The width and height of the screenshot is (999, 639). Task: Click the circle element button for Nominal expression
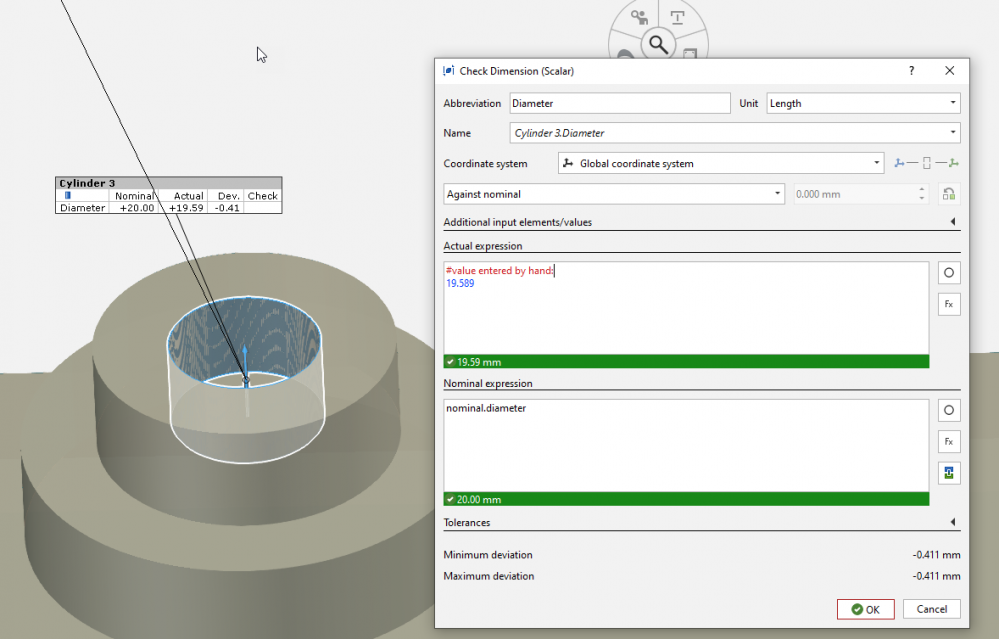tap(949, 410)
